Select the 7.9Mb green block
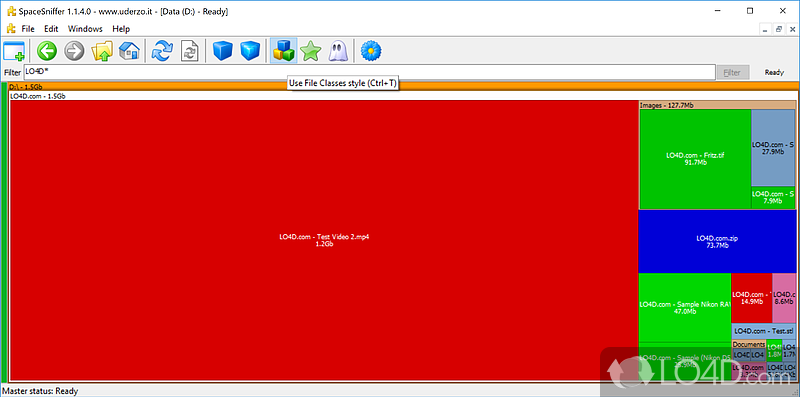800x397 pixels. click(773, 197)
